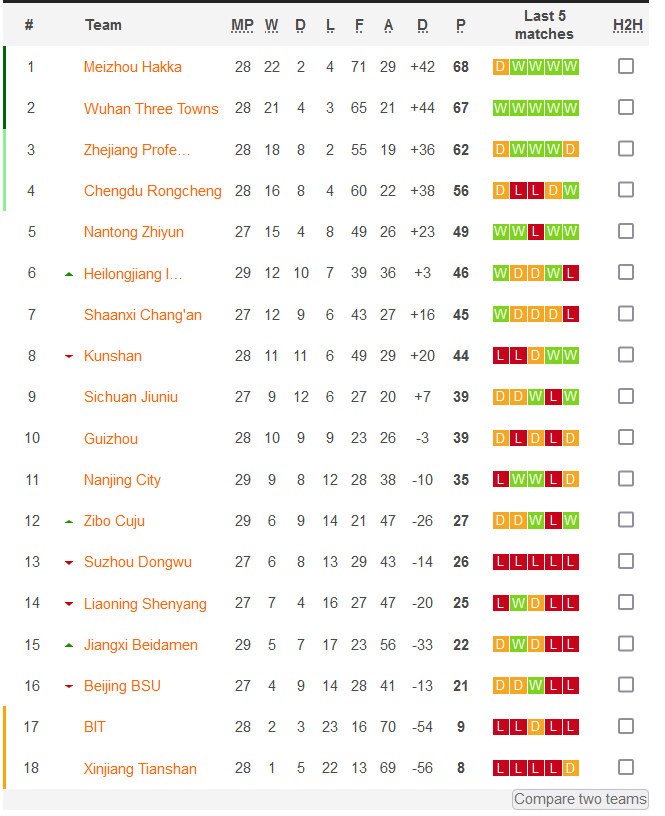The image size is (665, 816).
Task: Click the latest green W form icon for Meizhou Hakka
Action: click(571, 67)
